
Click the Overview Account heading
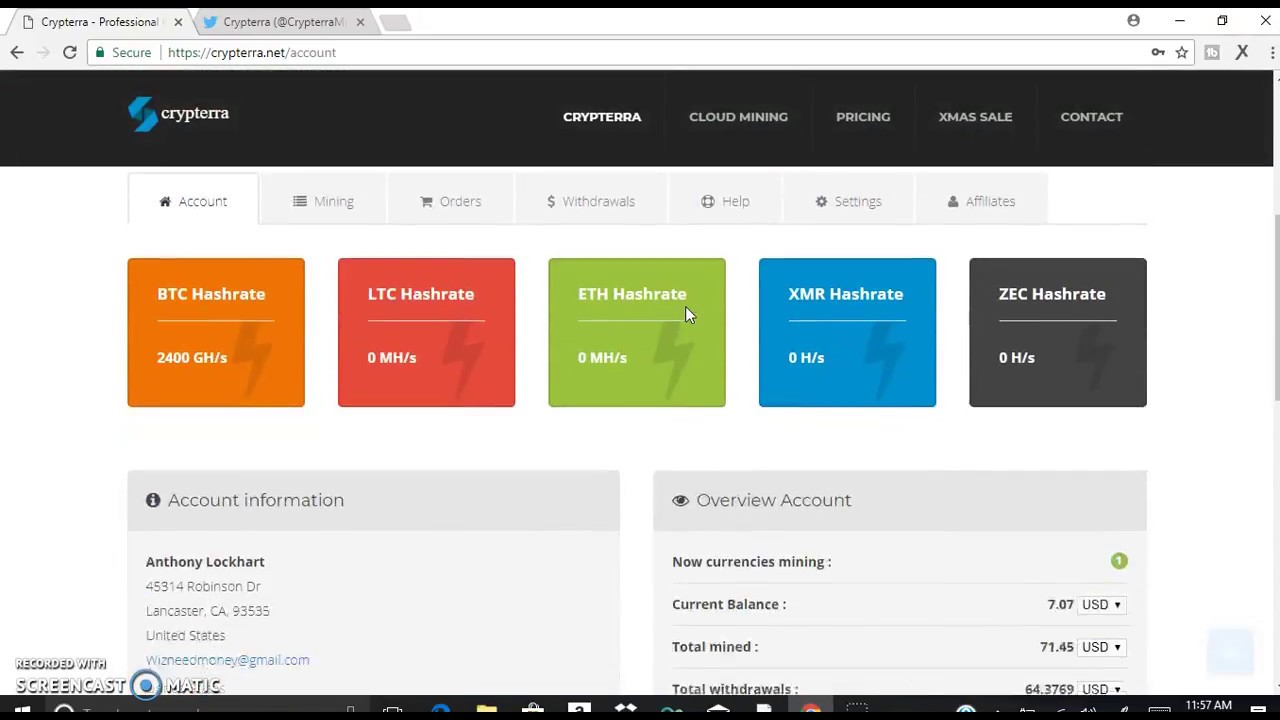(x=773, y=500)
